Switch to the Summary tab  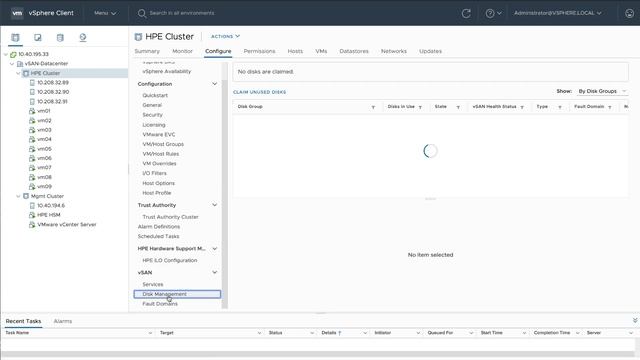click(147, 51)
